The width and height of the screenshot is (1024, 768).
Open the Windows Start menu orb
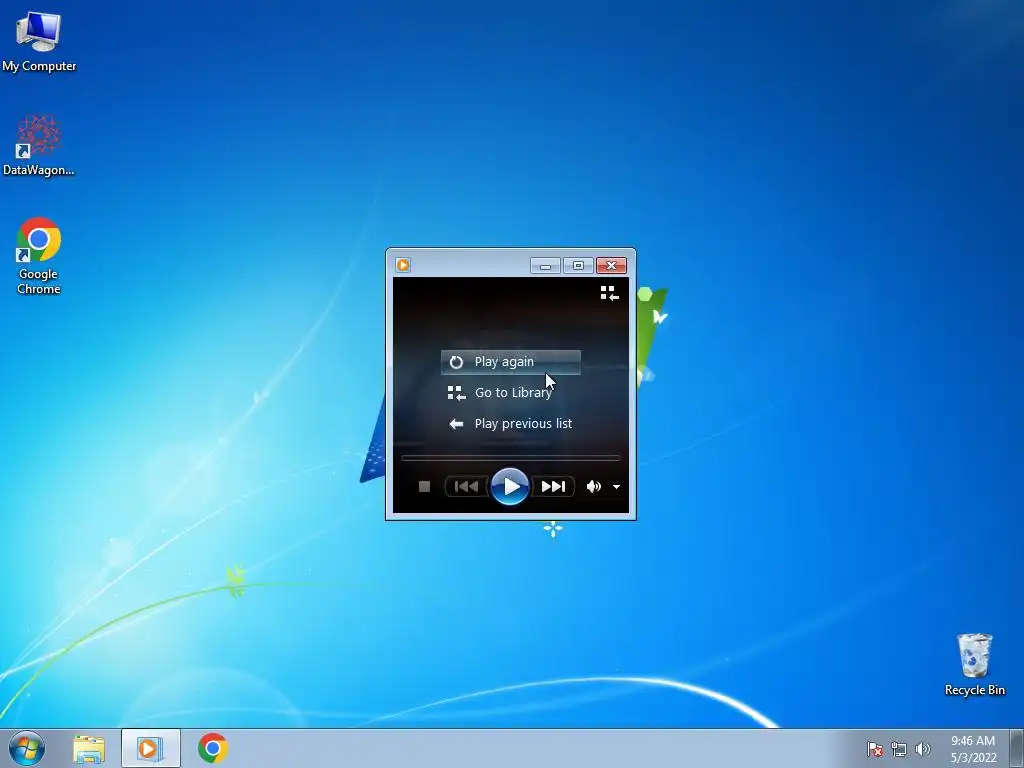[27, 748]
